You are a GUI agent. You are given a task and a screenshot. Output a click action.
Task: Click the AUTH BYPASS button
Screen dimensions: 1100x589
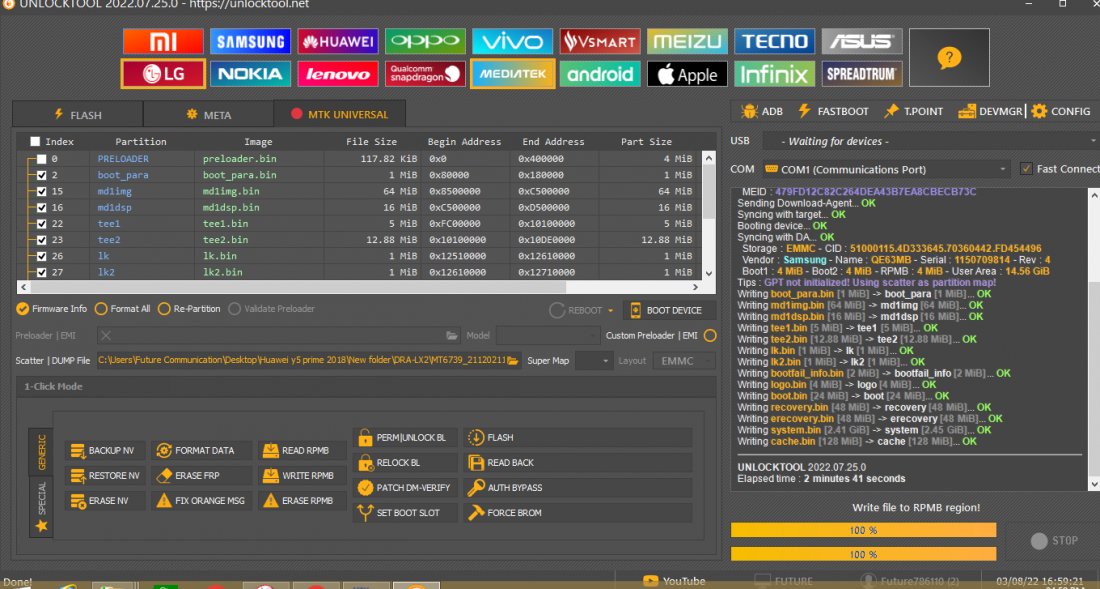click(577, 488)
